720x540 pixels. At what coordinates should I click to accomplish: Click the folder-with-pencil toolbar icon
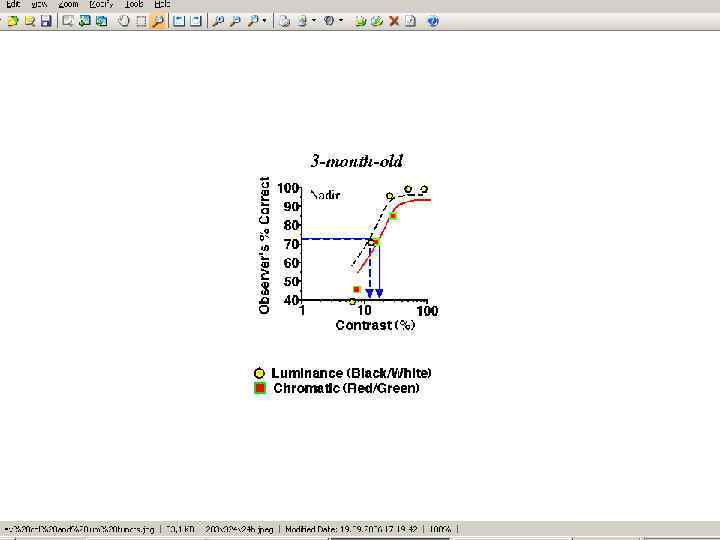[x=30, y=21]
